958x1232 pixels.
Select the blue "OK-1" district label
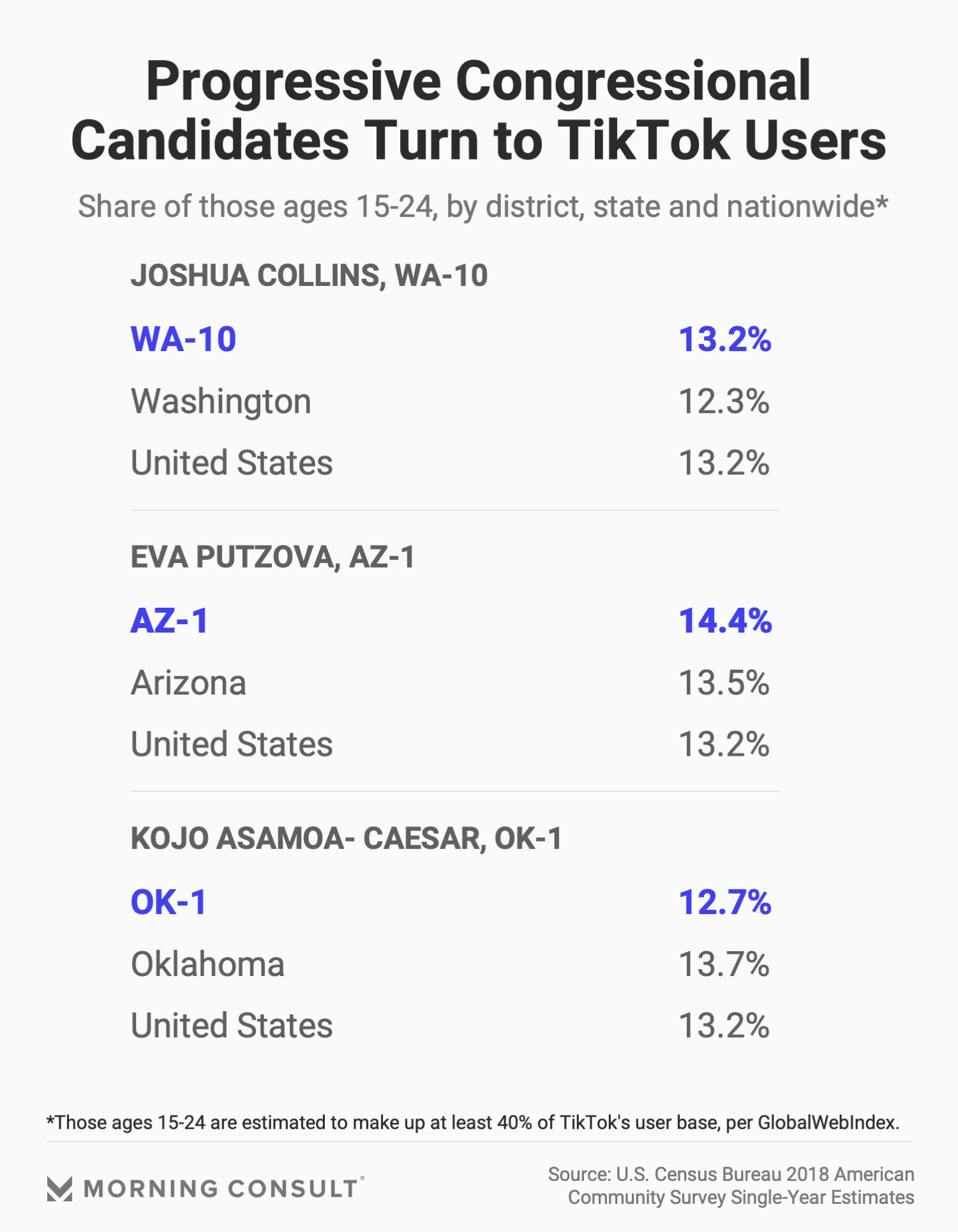pyautogui.click(x=169, y=902)
